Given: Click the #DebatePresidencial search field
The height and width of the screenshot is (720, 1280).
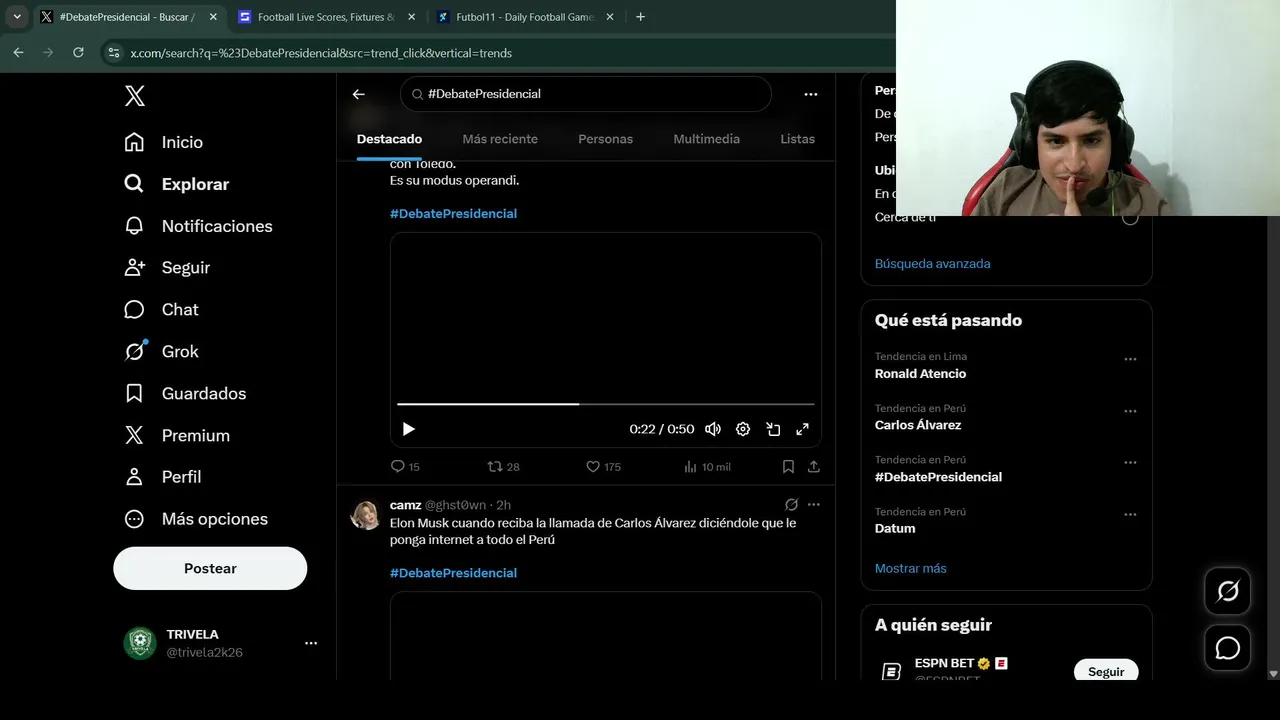Looking at the screenshot, I should click(586, 94).
